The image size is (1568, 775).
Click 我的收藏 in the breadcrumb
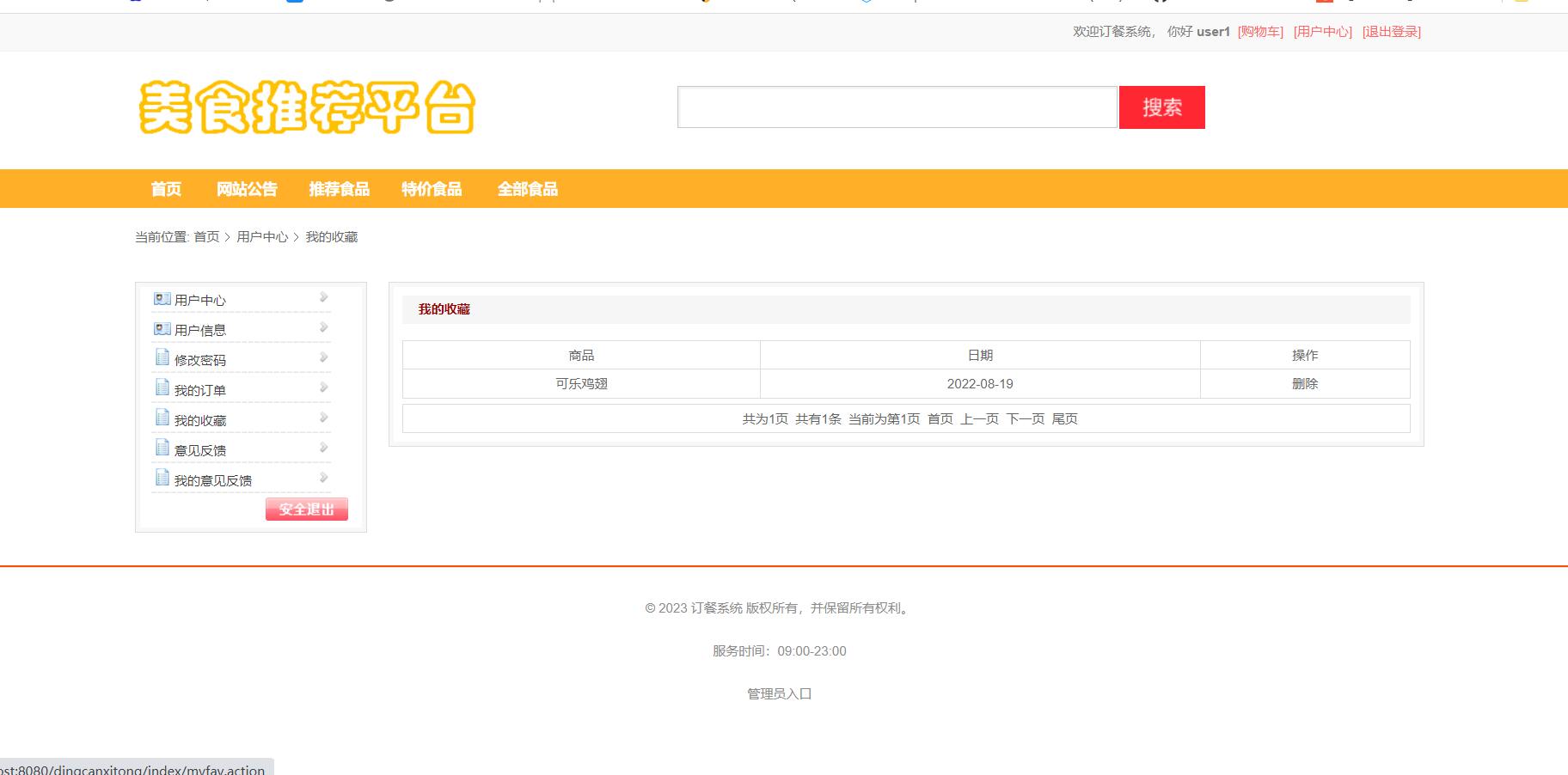[332, 237]
